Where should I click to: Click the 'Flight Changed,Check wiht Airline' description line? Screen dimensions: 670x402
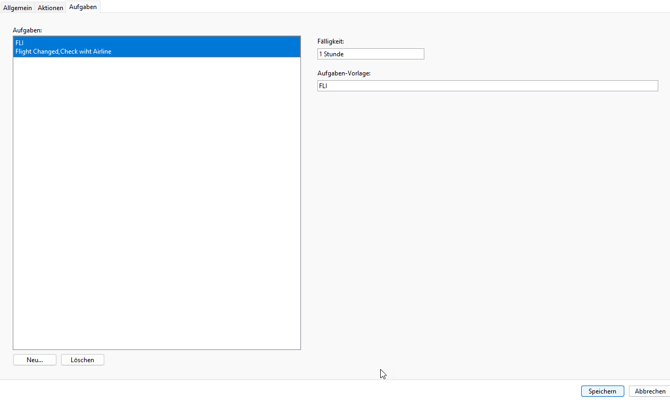(x=64, y=52)
